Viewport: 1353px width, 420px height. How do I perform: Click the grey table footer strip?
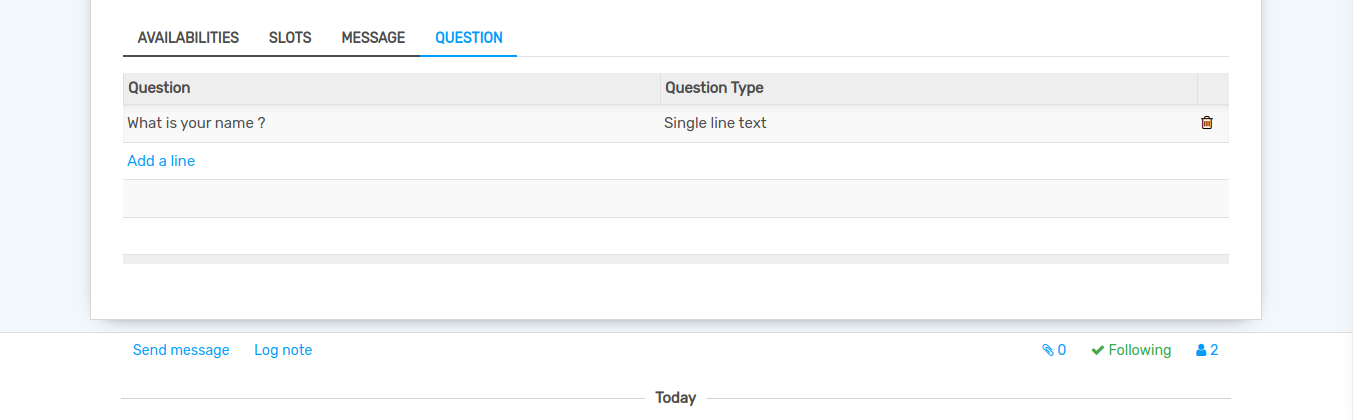(x=675, y=259)
